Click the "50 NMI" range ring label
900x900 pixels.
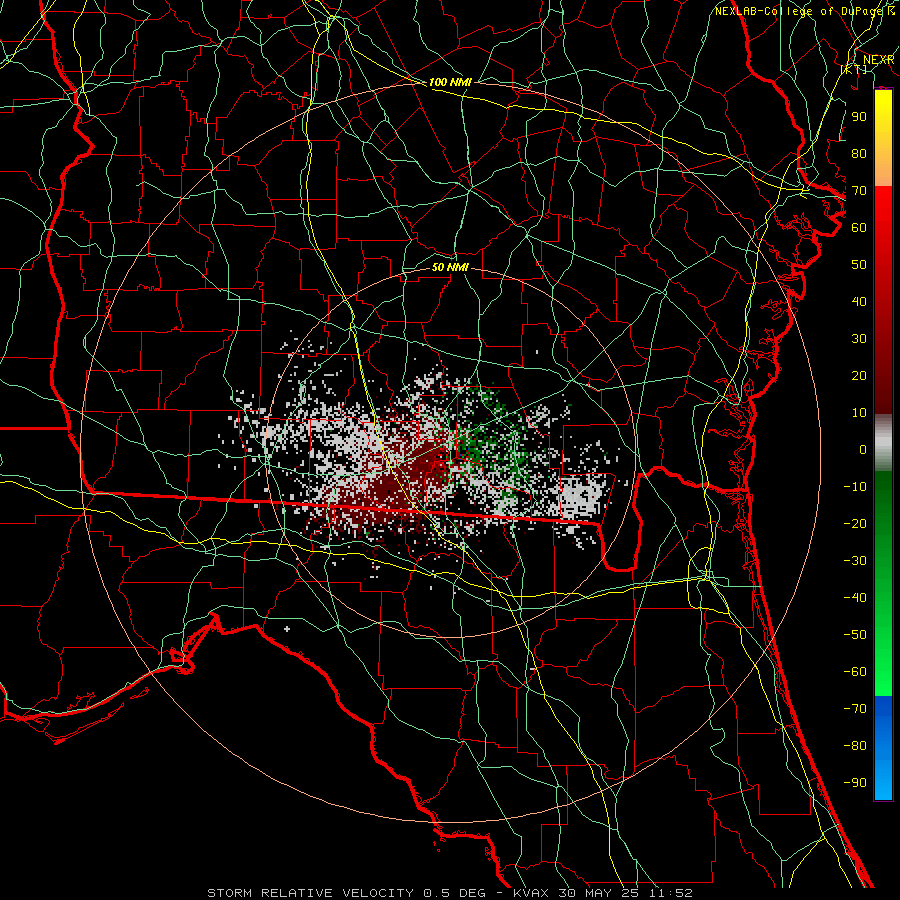450,267
